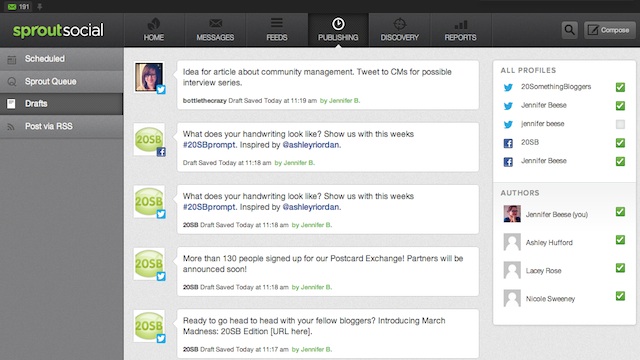
Task: Click the Sprout Queue icon
Action: (x=12, y=82)
